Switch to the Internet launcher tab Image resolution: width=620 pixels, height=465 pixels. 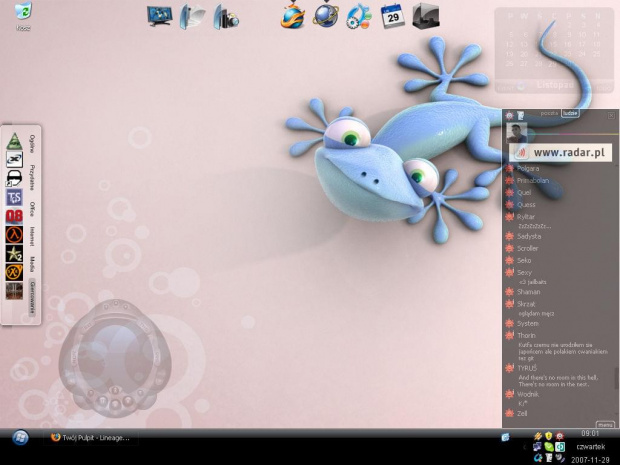pyautogui.click(x=33, y=236)
